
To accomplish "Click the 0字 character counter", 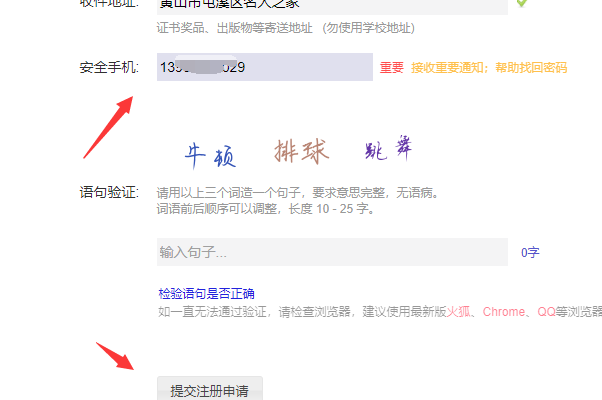I will [530, 253].
